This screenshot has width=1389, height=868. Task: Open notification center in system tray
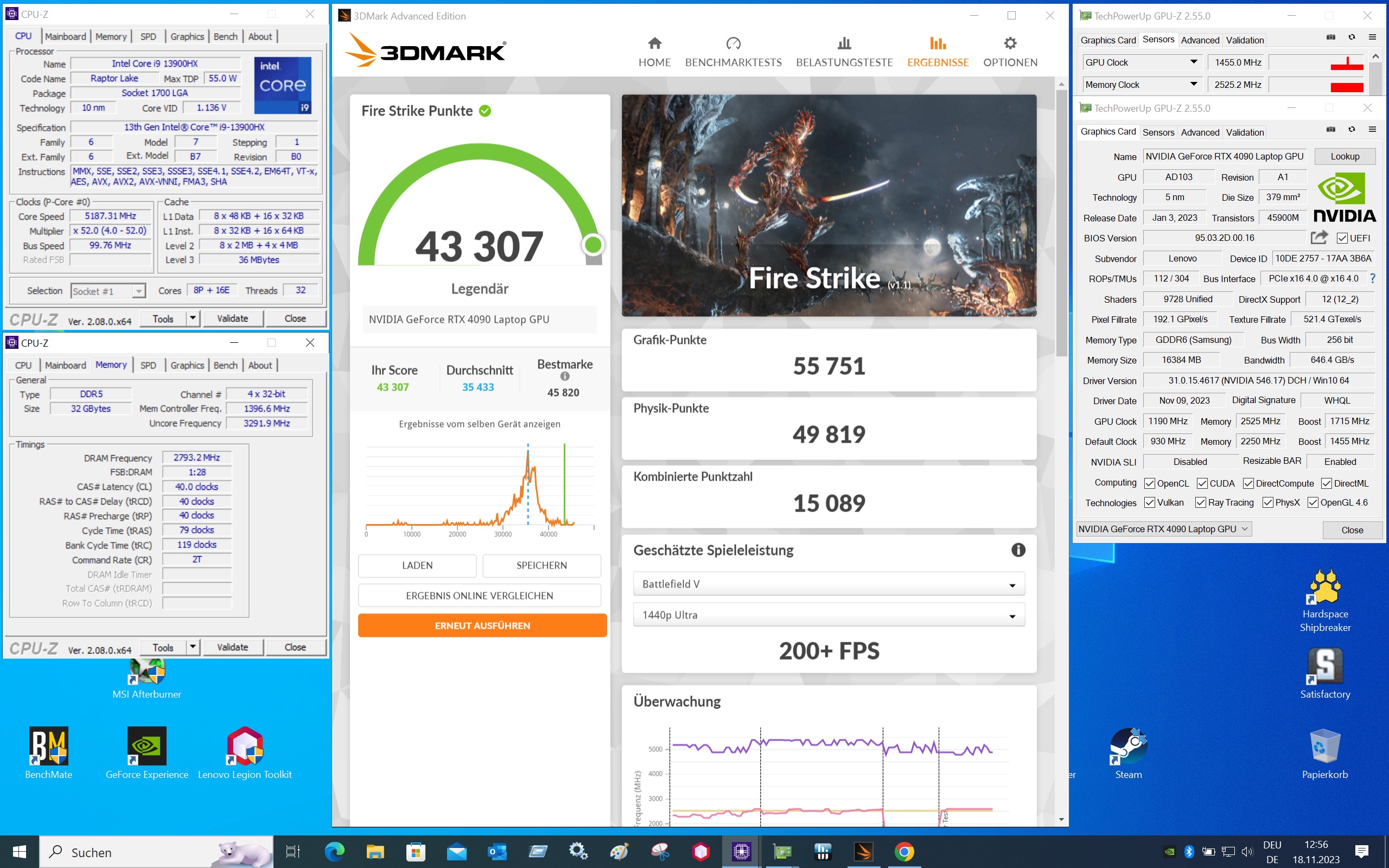pyautogui.click(x=1362, y=851)
